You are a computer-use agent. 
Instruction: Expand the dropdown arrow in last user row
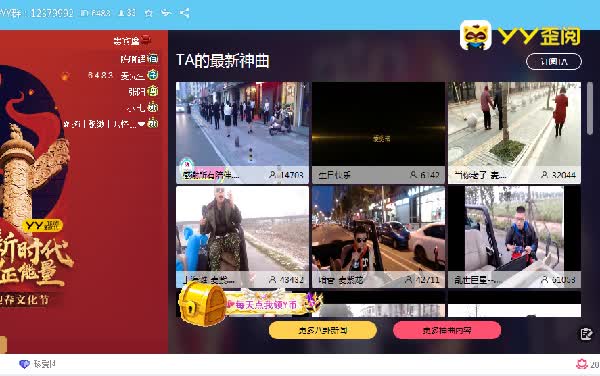141,124
